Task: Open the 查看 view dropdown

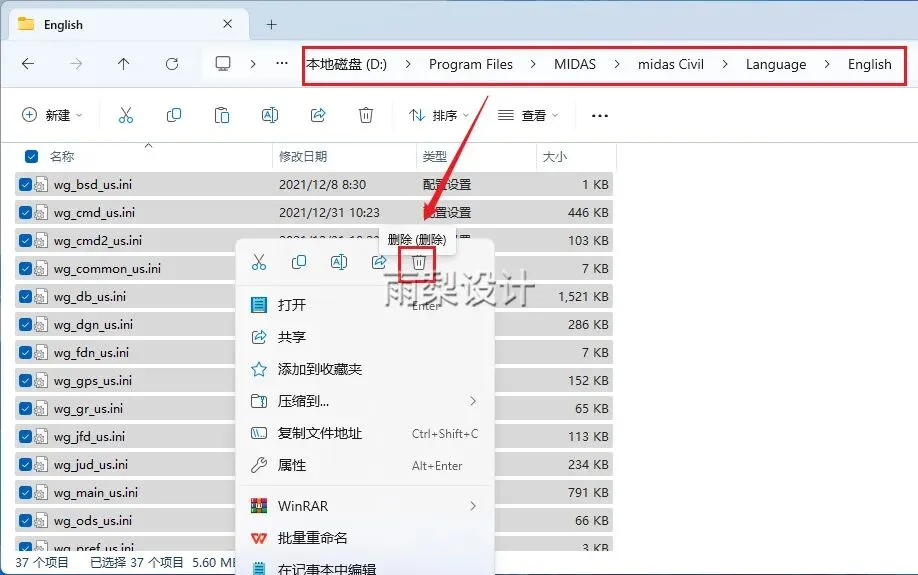Action: point(528,115)
